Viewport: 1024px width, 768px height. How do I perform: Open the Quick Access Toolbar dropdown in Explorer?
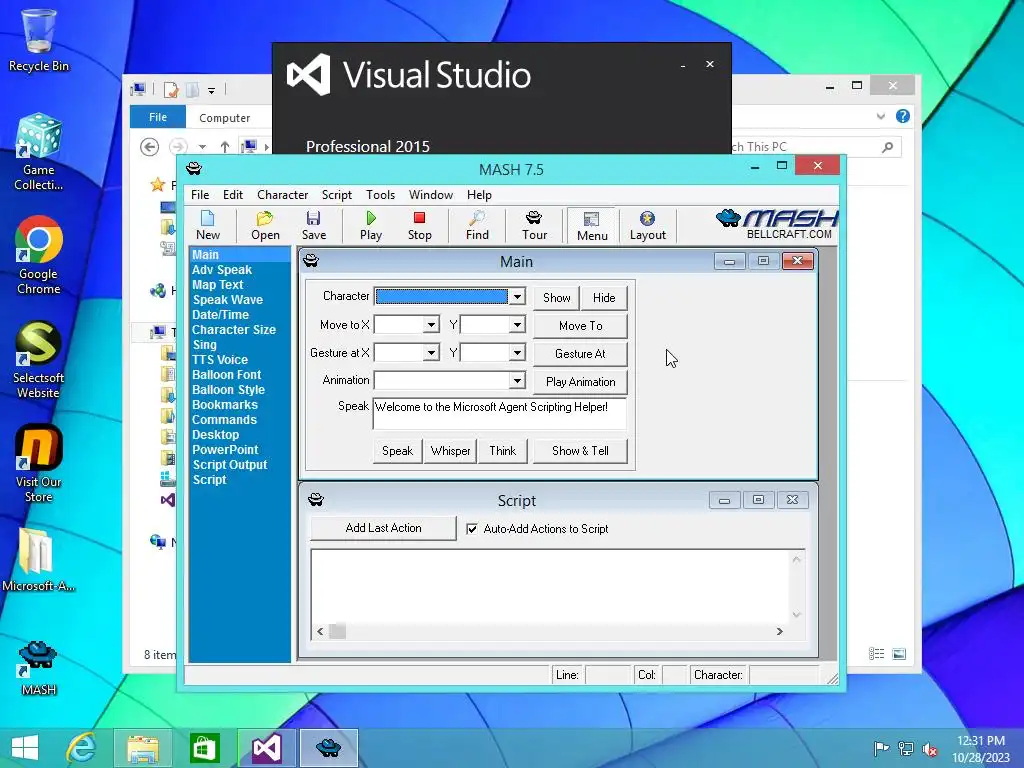(x=212, y=90)
